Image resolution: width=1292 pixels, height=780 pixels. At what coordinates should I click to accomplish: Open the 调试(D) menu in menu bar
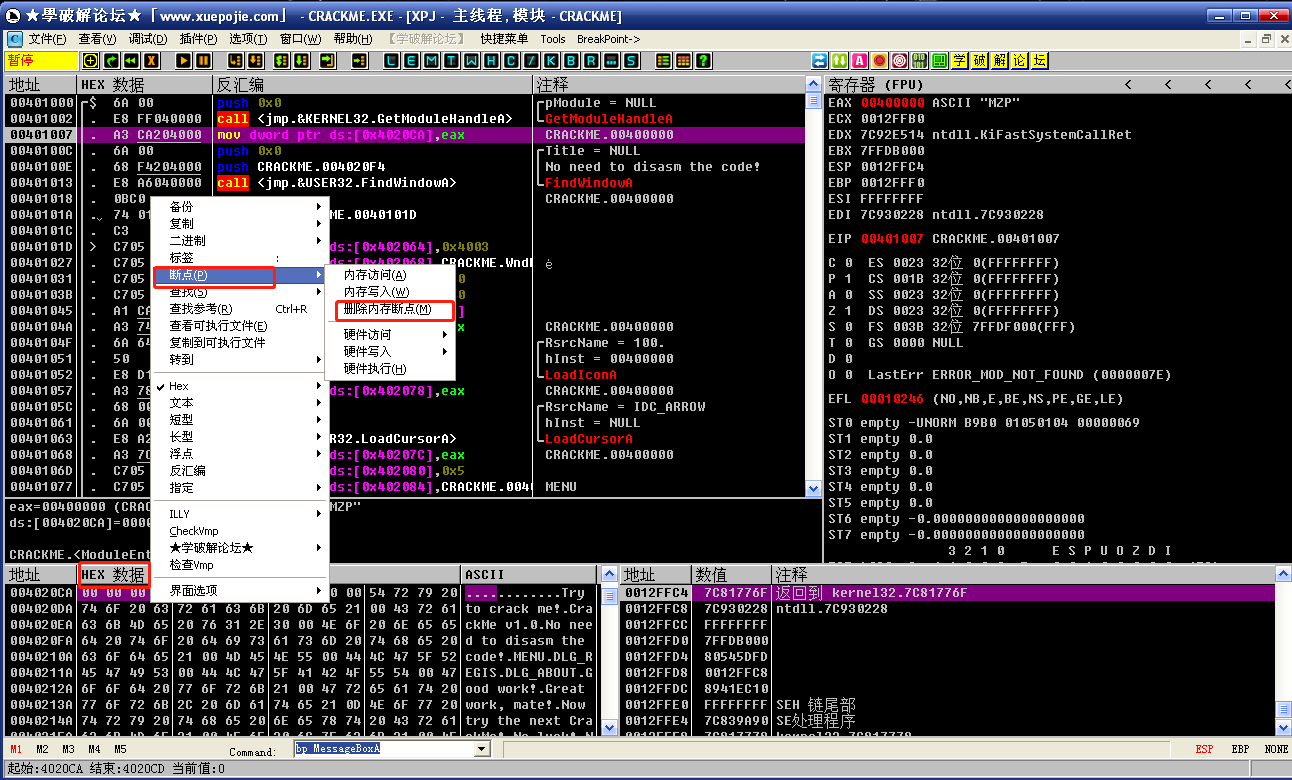(x=148, y=39)
